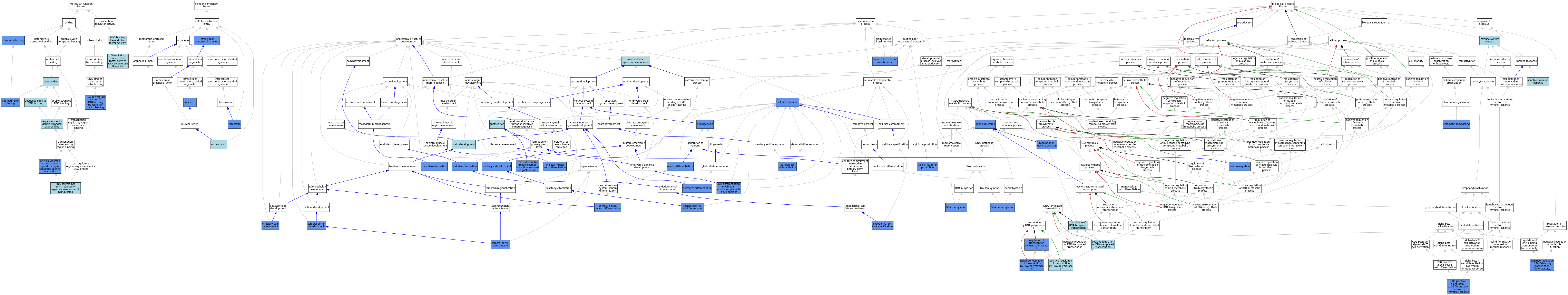Click the 'regulation of gene expression' node
The height and width of the screenshot is (295, 1568).
[x=1047, y=145]
